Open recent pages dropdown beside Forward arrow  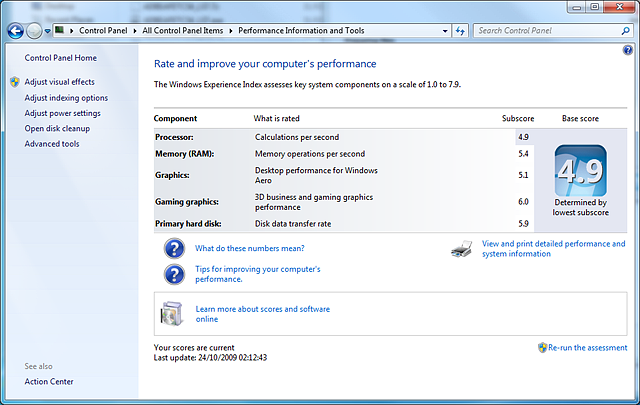47,31
